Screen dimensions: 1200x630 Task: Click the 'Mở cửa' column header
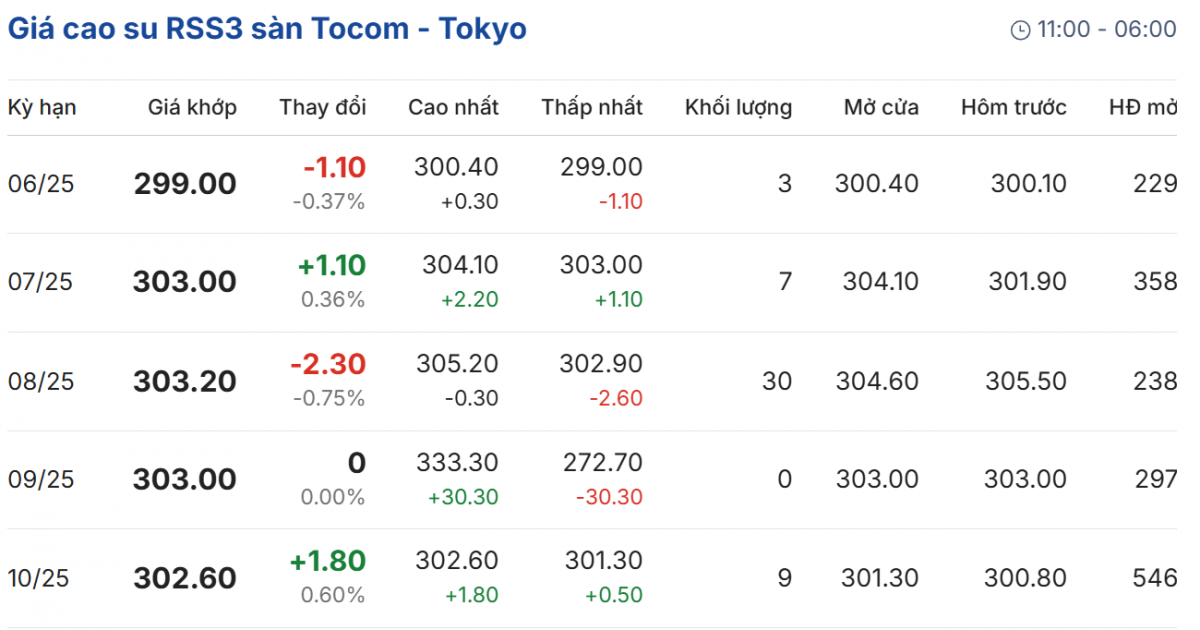[880, 108]
